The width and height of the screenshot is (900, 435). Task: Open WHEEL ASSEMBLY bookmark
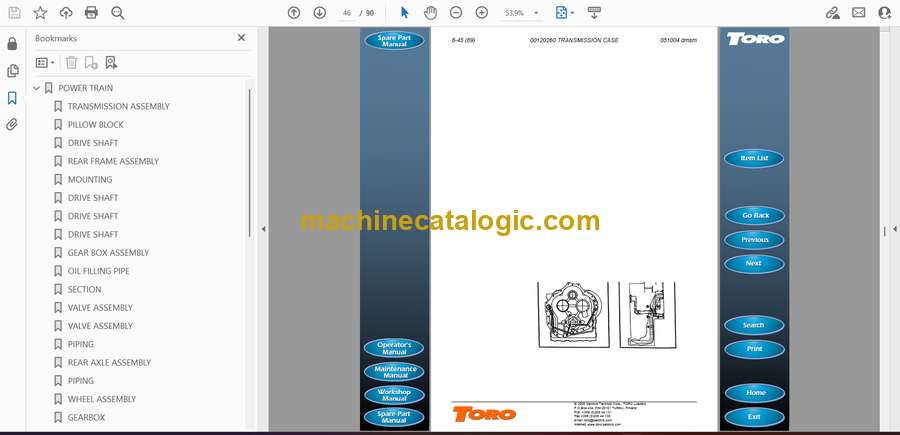(102, 399)
